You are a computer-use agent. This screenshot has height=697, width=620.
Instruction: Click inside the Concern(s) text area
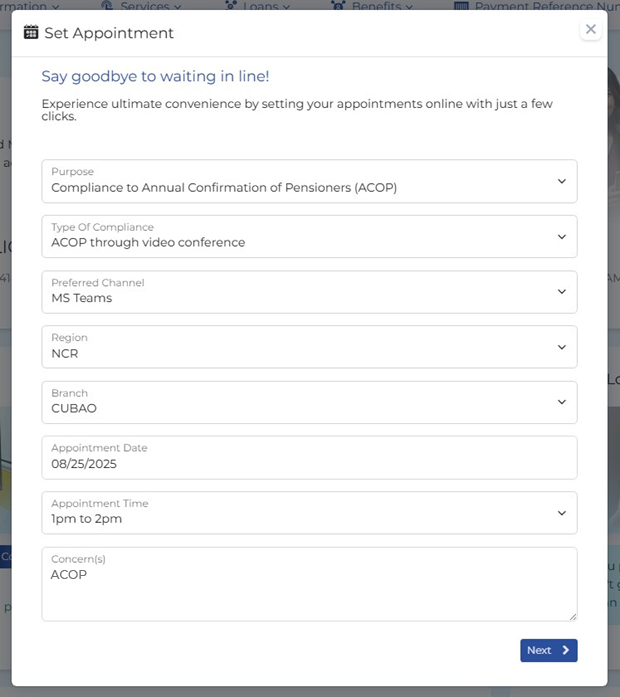tap(309, 584)
